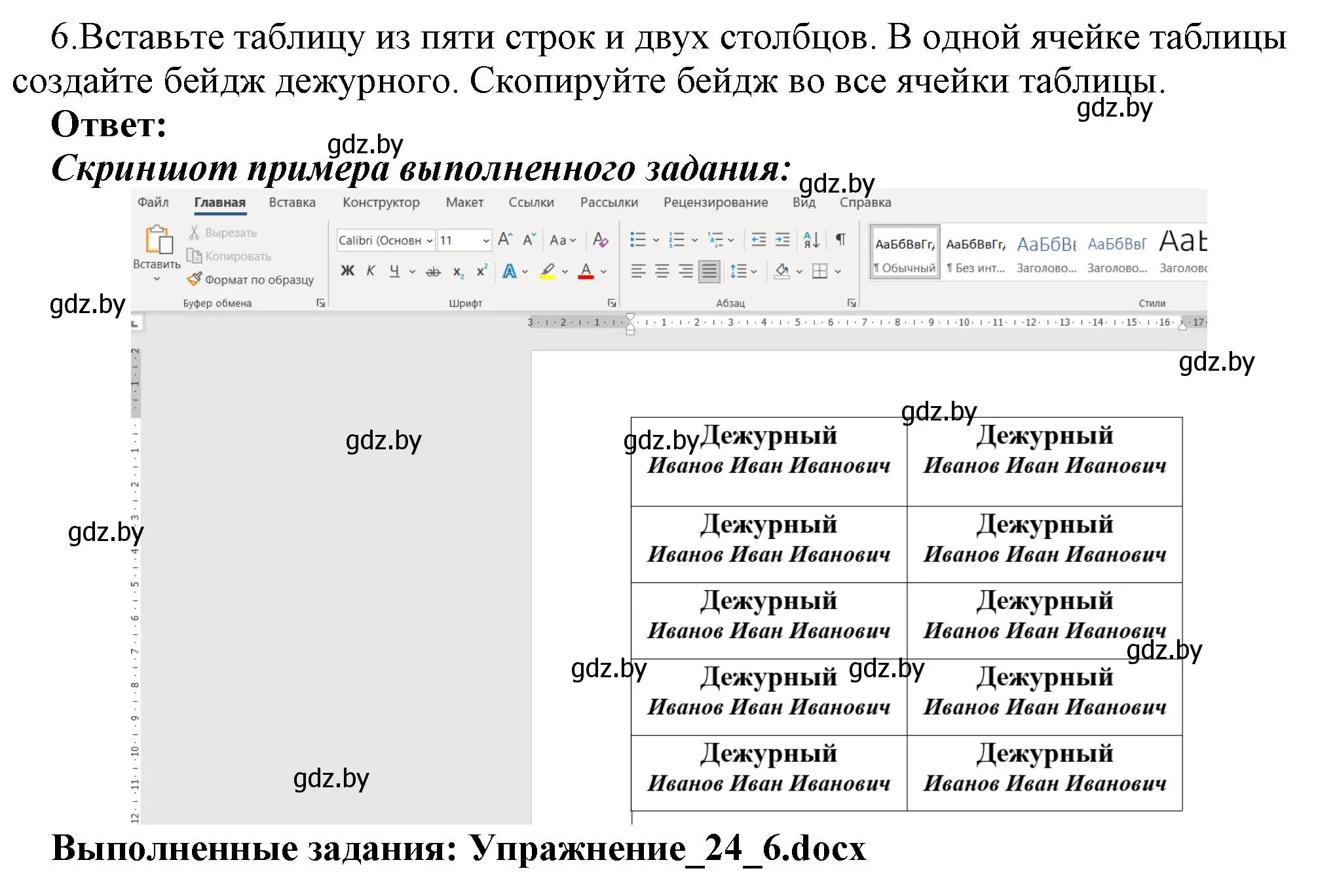1335x896 pixels.
Task: Open the numbered list button
Action: coord(677,240)
